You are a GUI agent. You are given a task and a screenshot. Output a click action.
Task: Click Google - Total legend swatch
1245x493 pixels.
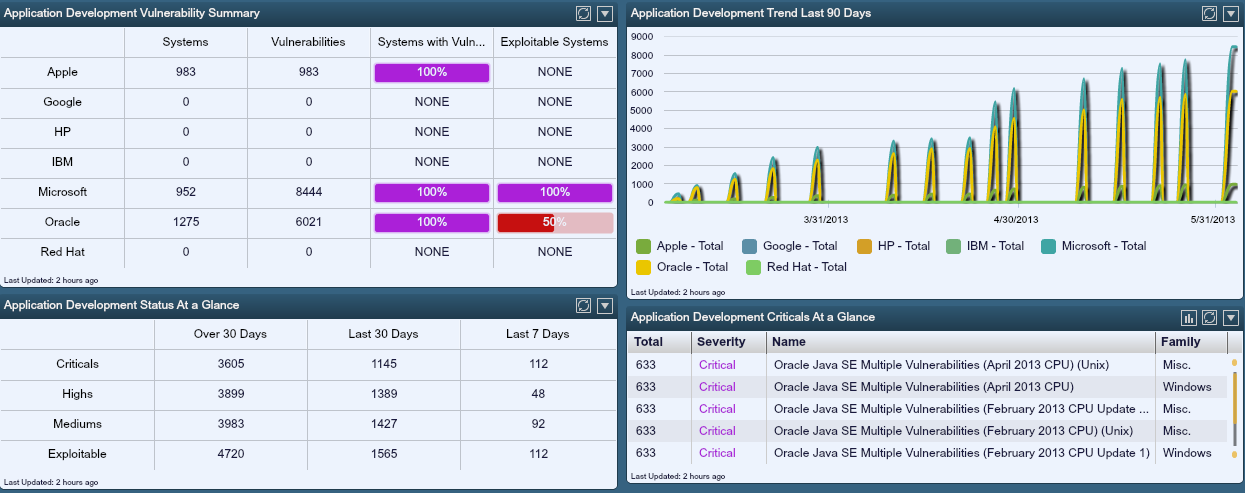tap(749, 246)
